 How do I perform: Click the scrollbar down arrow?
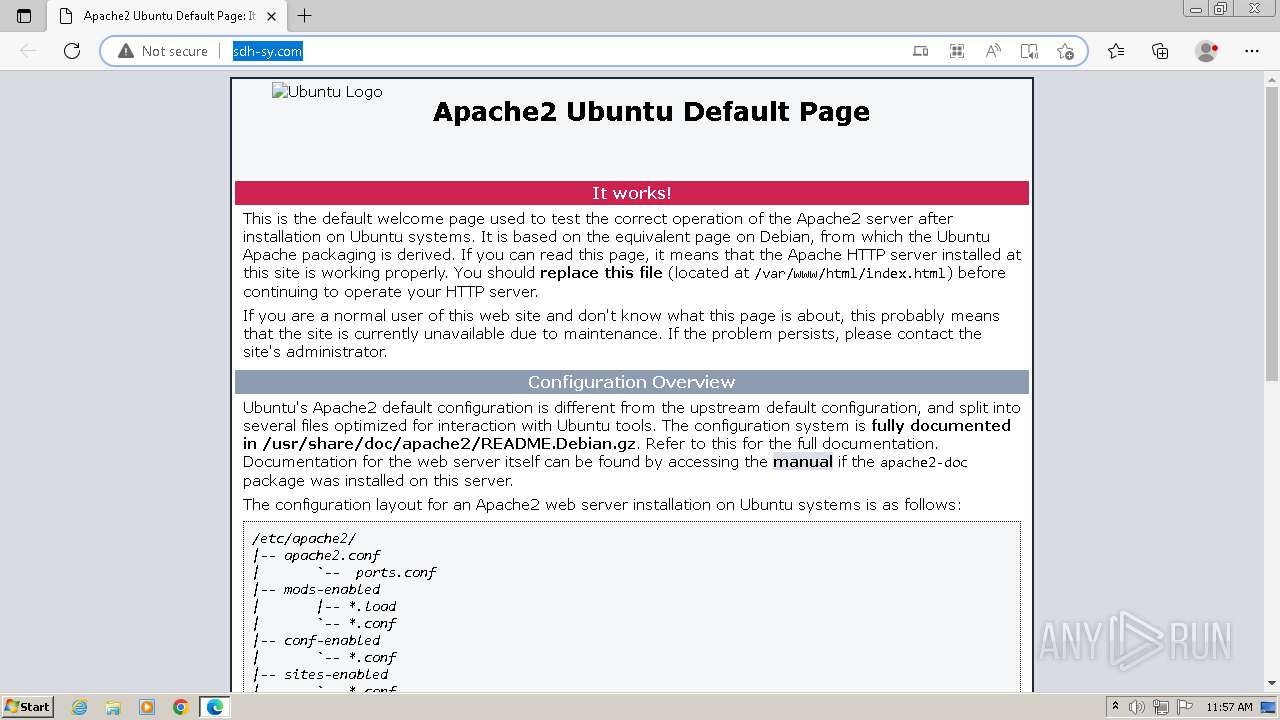tap(1272, 683)
